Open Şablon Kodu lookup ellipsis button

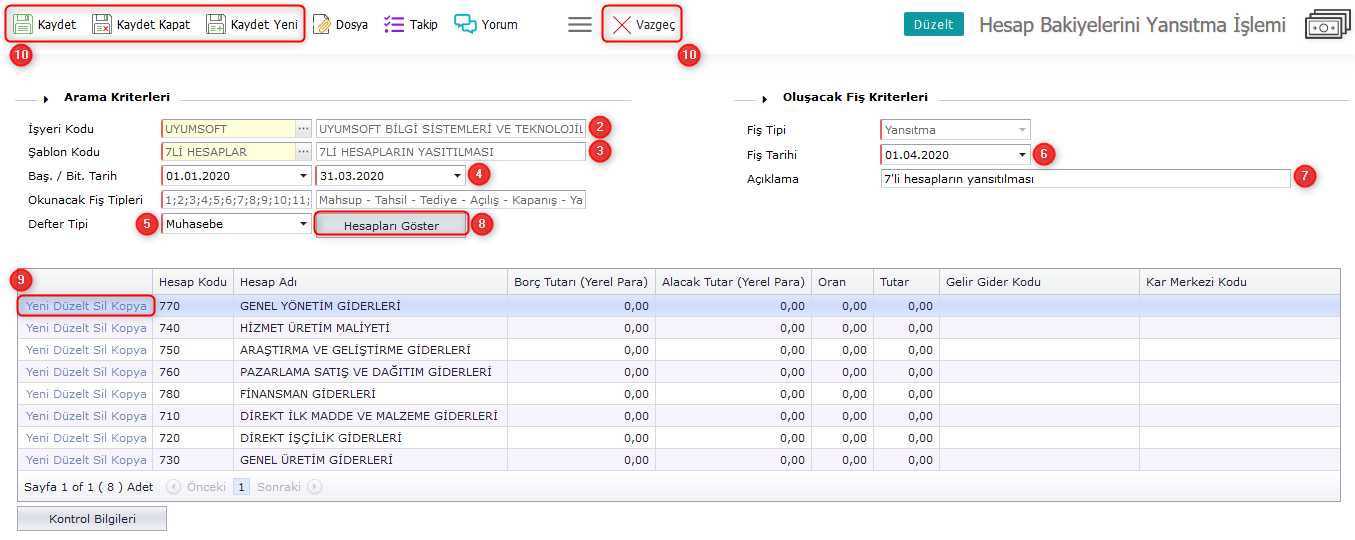(303, 152)
